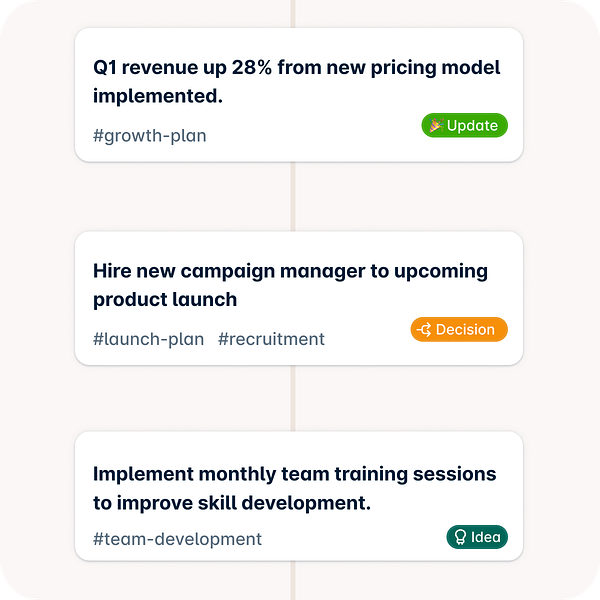
Task: Click the lightbulb icon on Idea badge
Action: [460, 537]
